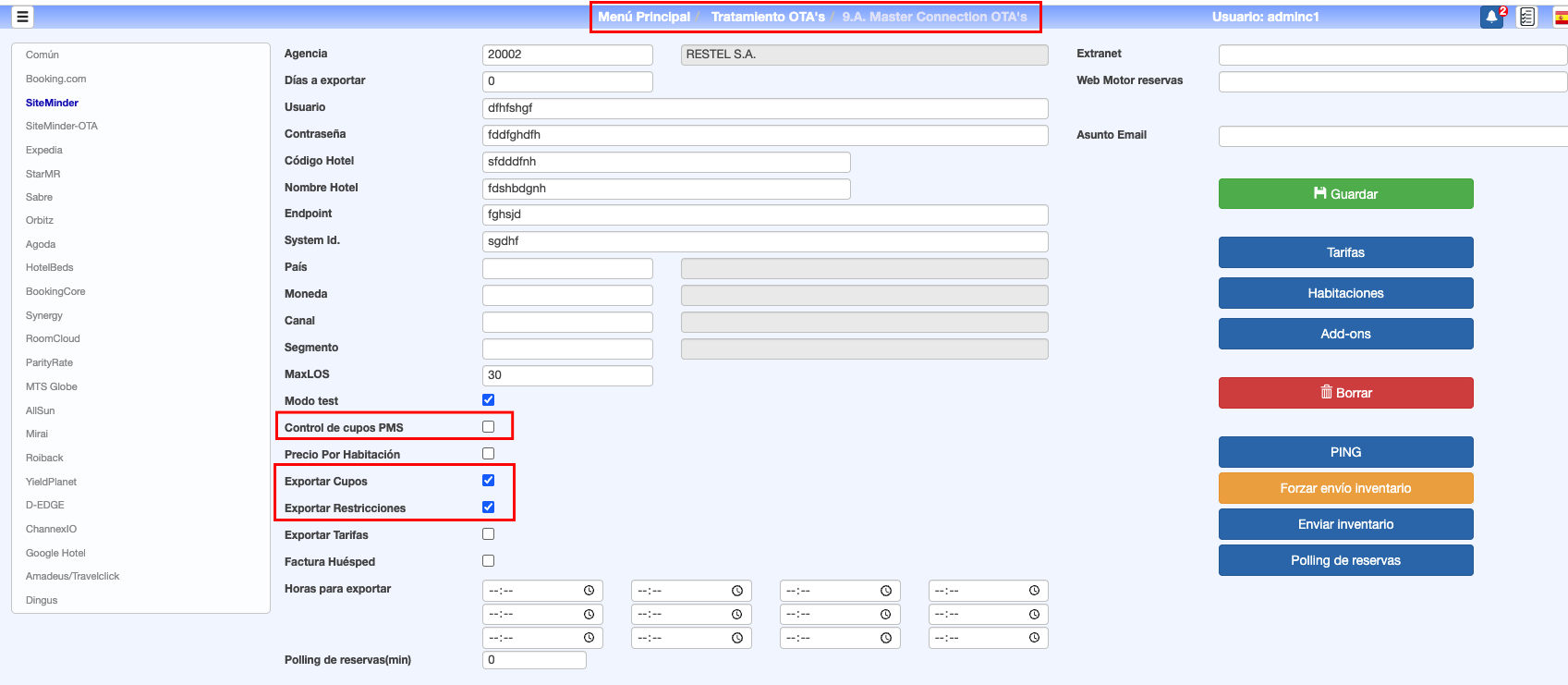Viewport: 1568px width, 685px height.
Task: Click the Spanish flag language icon
Action: pyautogui.click(x=1561, y=17)
